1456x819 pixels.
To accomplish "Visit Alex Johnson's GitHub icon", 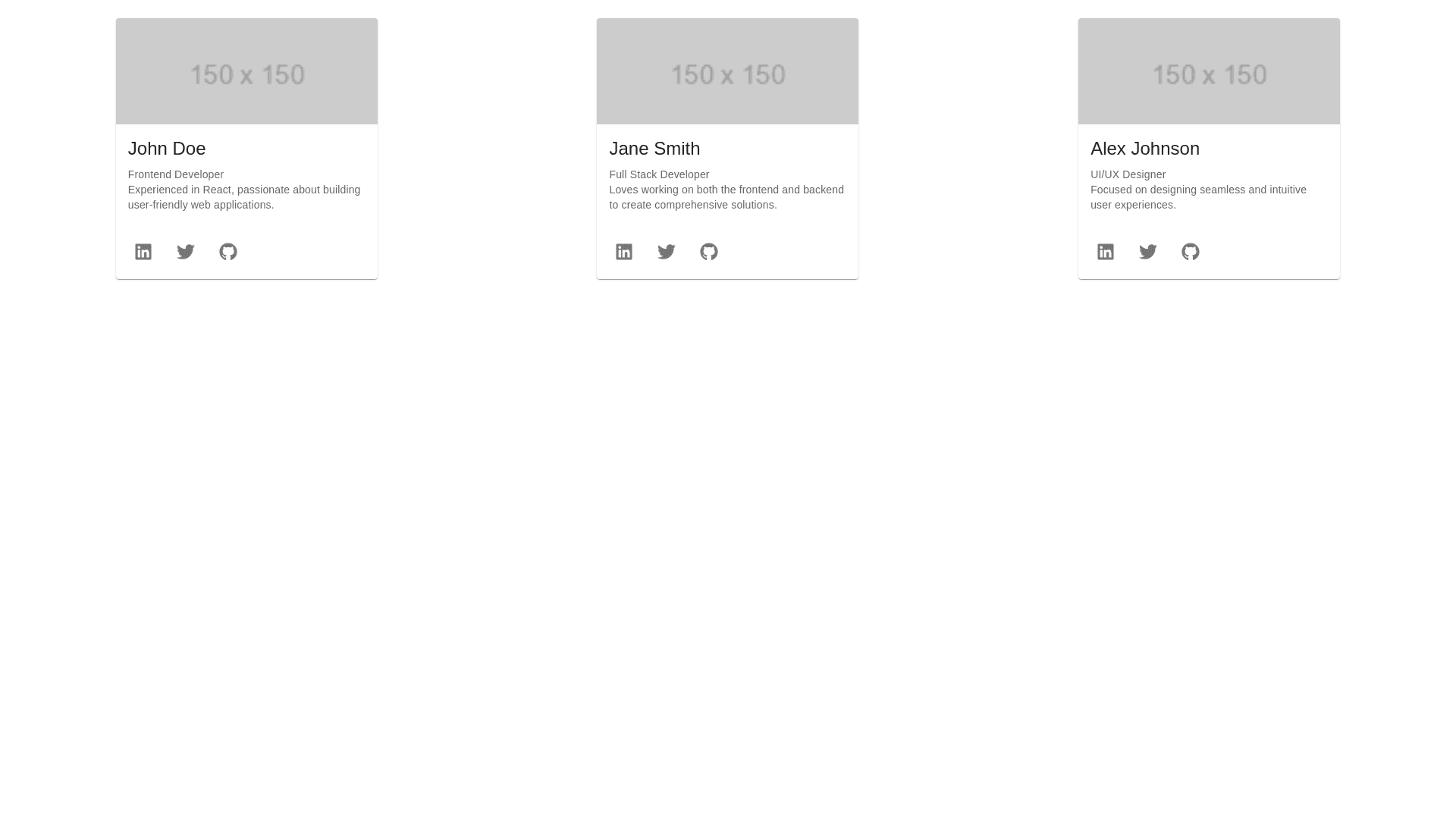I will click(x=1191, y=252).
